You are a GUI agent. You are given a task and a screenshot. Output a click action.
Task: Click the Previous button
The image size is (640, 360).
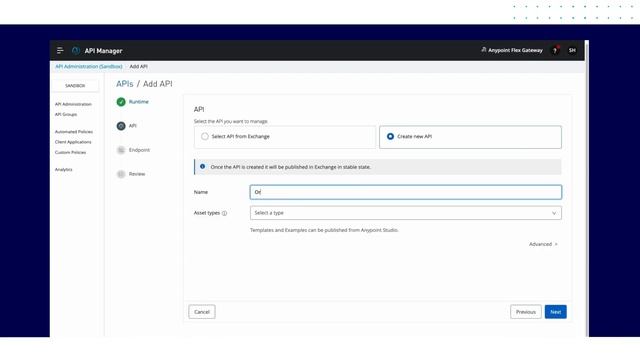(x=526, y=312)
